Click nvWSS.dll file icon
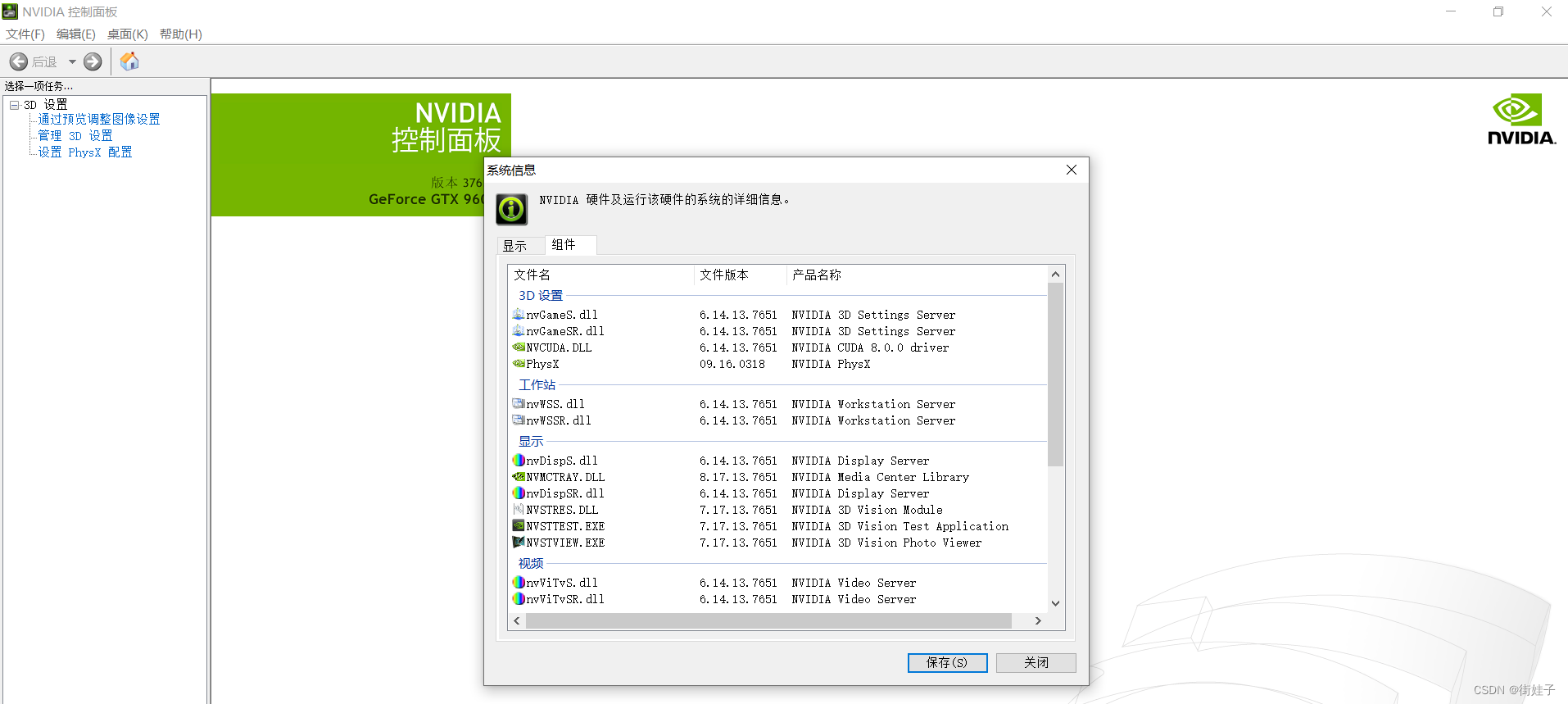 point(519,404)
